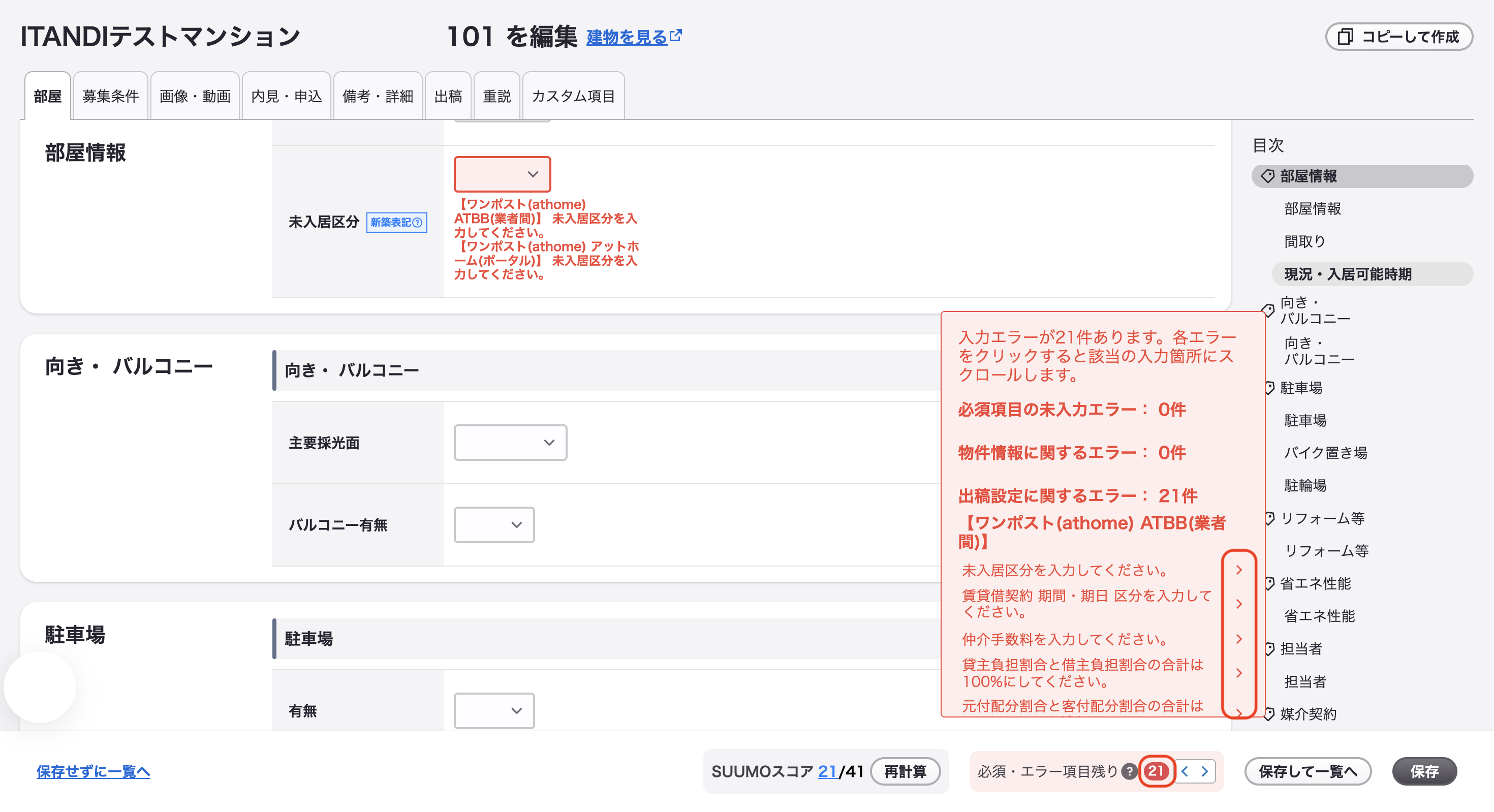Open the 駐車場 有無 dropdown
Viewport: 1494px width, 812px height.
(494, 710)
